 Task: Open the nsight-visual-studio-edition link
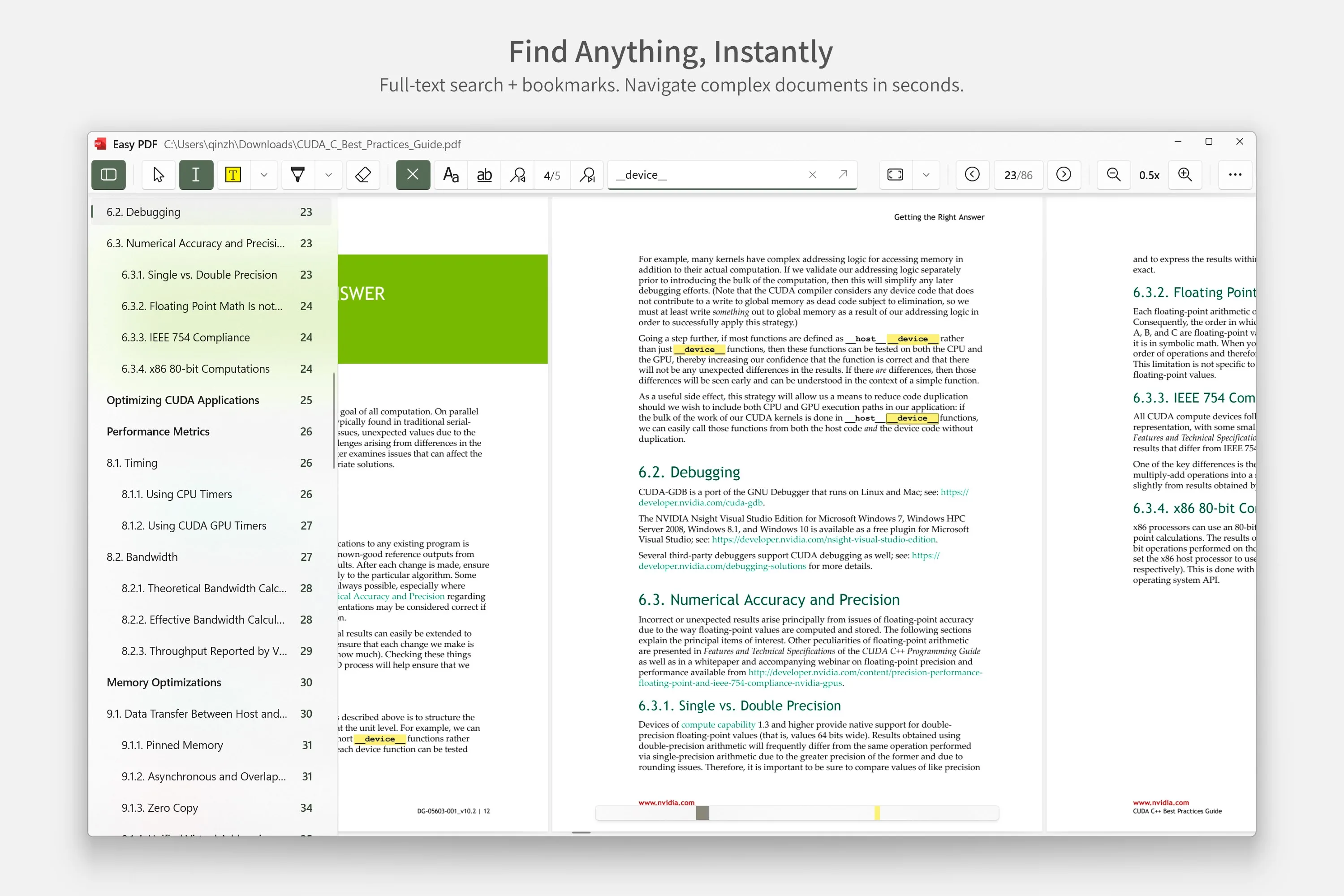pos(824,539)
